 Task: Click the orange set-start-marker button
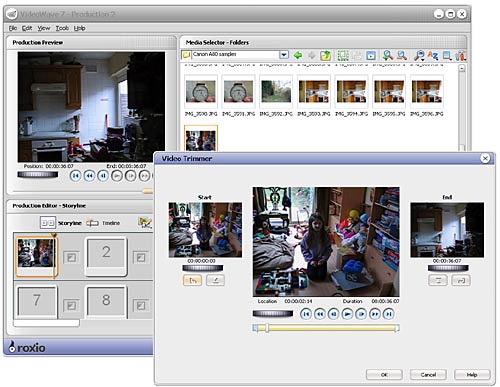193,280
